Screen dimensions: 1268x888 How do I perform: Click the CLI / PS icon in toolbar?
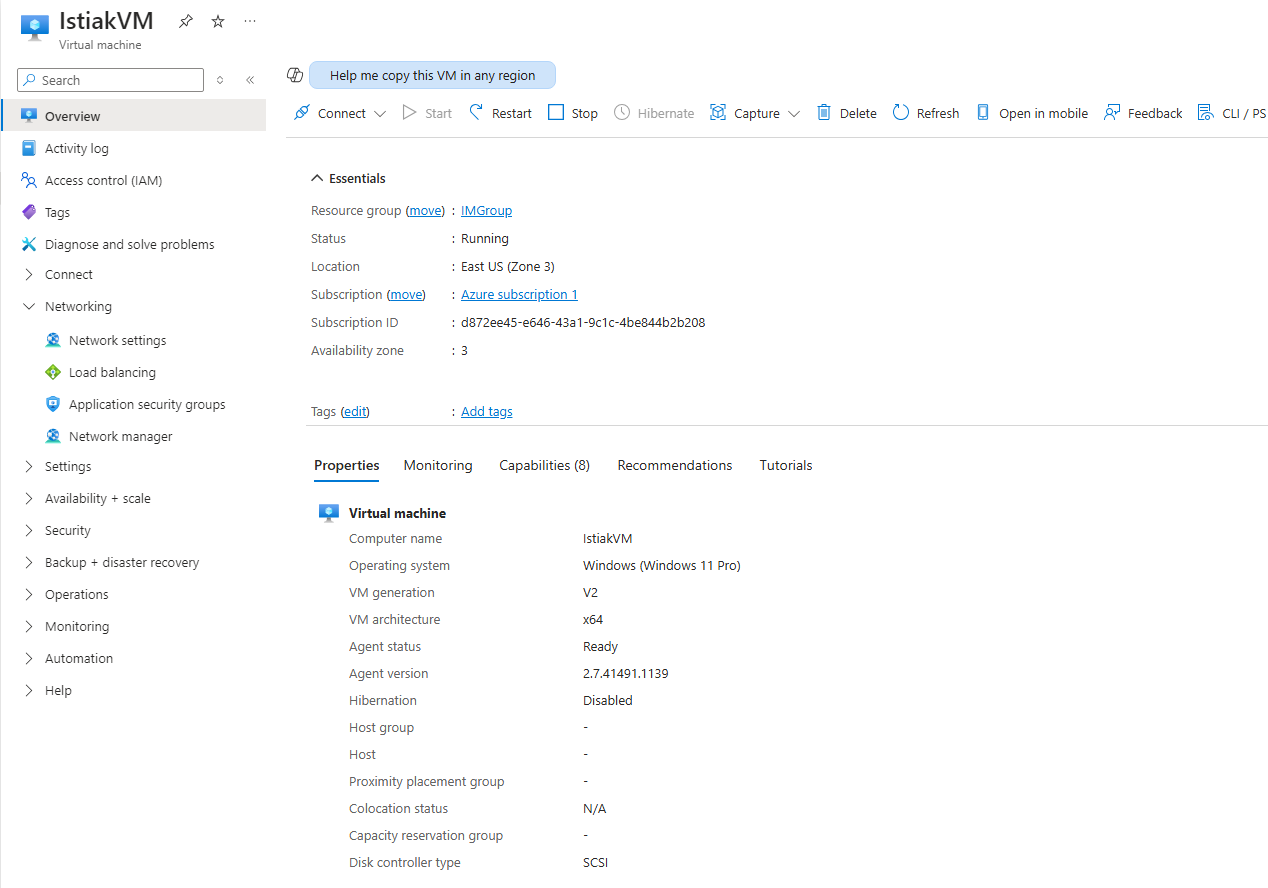[1205, 113]
